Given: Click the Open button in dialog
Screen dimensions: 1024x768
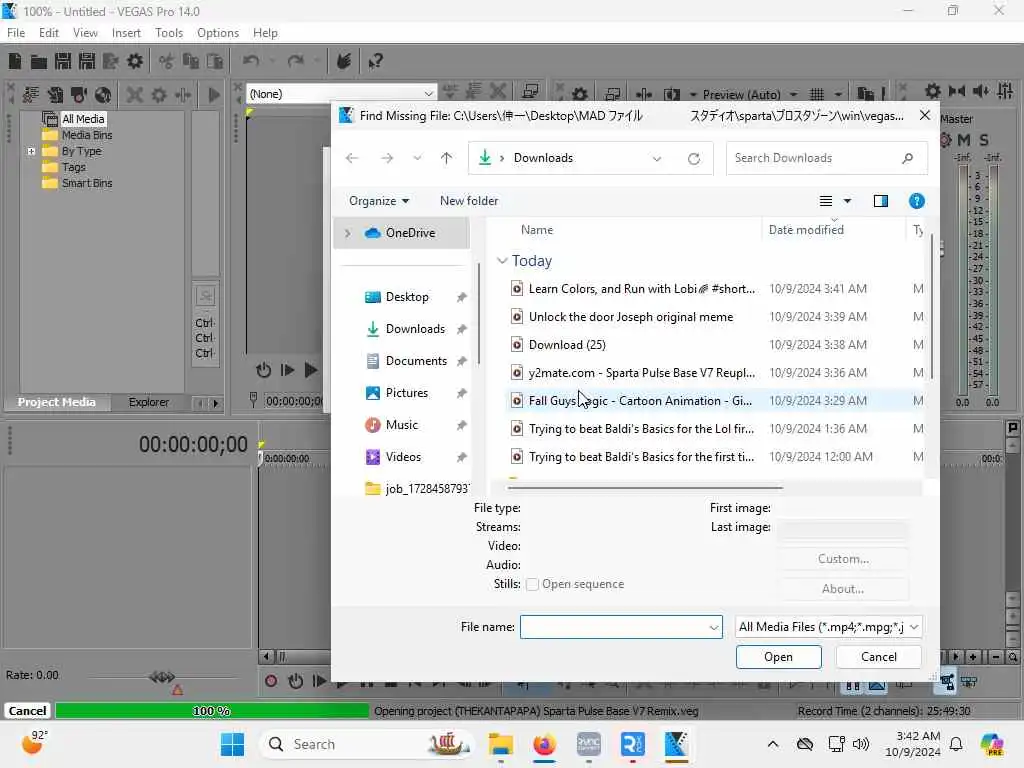Looking at the screenshot, I should click(778, 657).
